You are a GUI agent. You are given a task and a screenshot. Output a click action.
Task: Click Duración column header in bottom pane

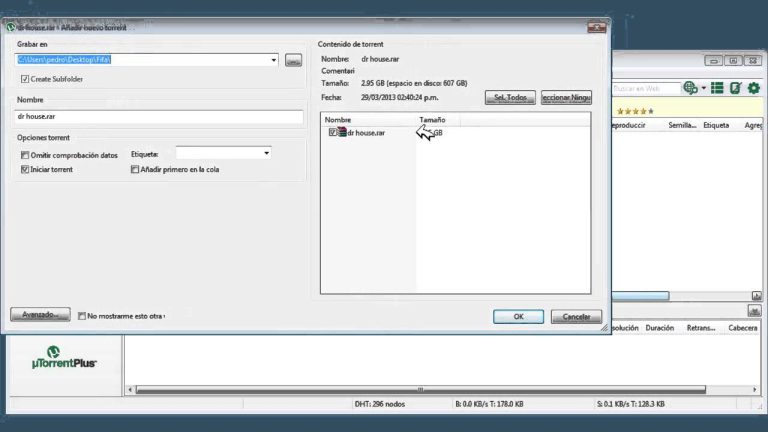[x=660, y=328]
